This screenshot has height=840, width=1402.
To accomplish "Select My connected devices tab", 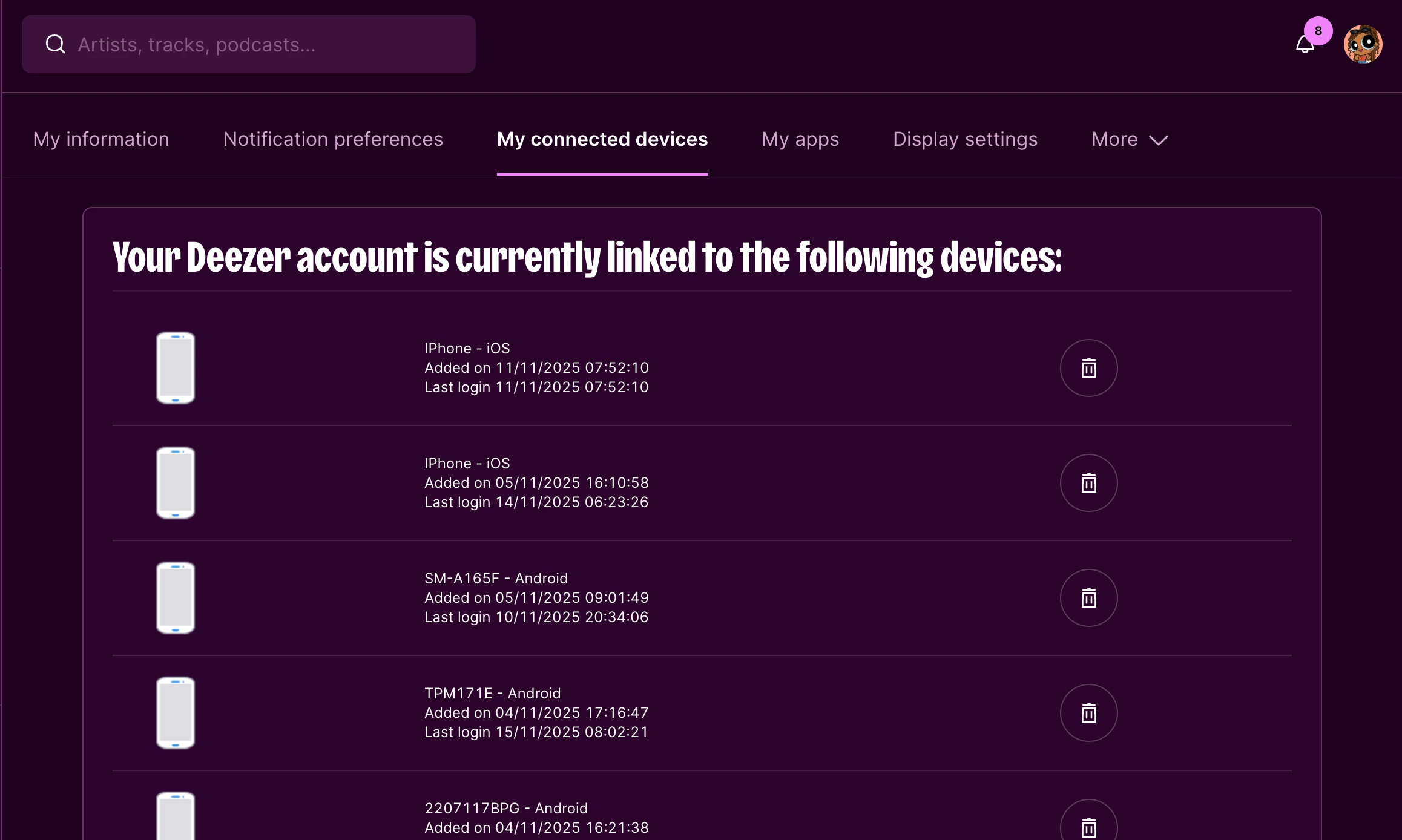I will pos(602,140).
